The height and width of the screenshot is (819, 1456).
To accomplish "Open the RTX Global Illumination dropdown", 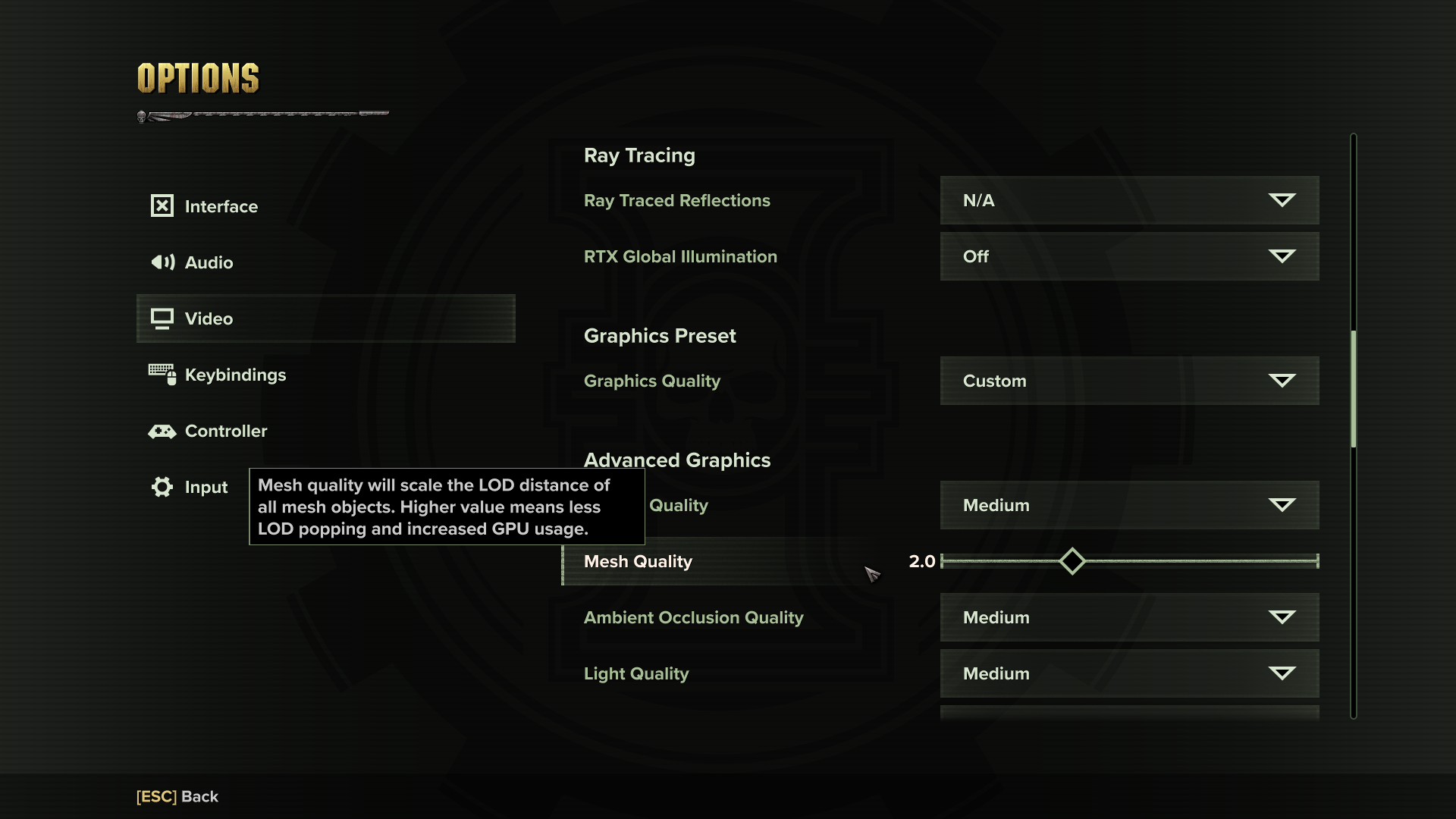I will (1128, 257).
